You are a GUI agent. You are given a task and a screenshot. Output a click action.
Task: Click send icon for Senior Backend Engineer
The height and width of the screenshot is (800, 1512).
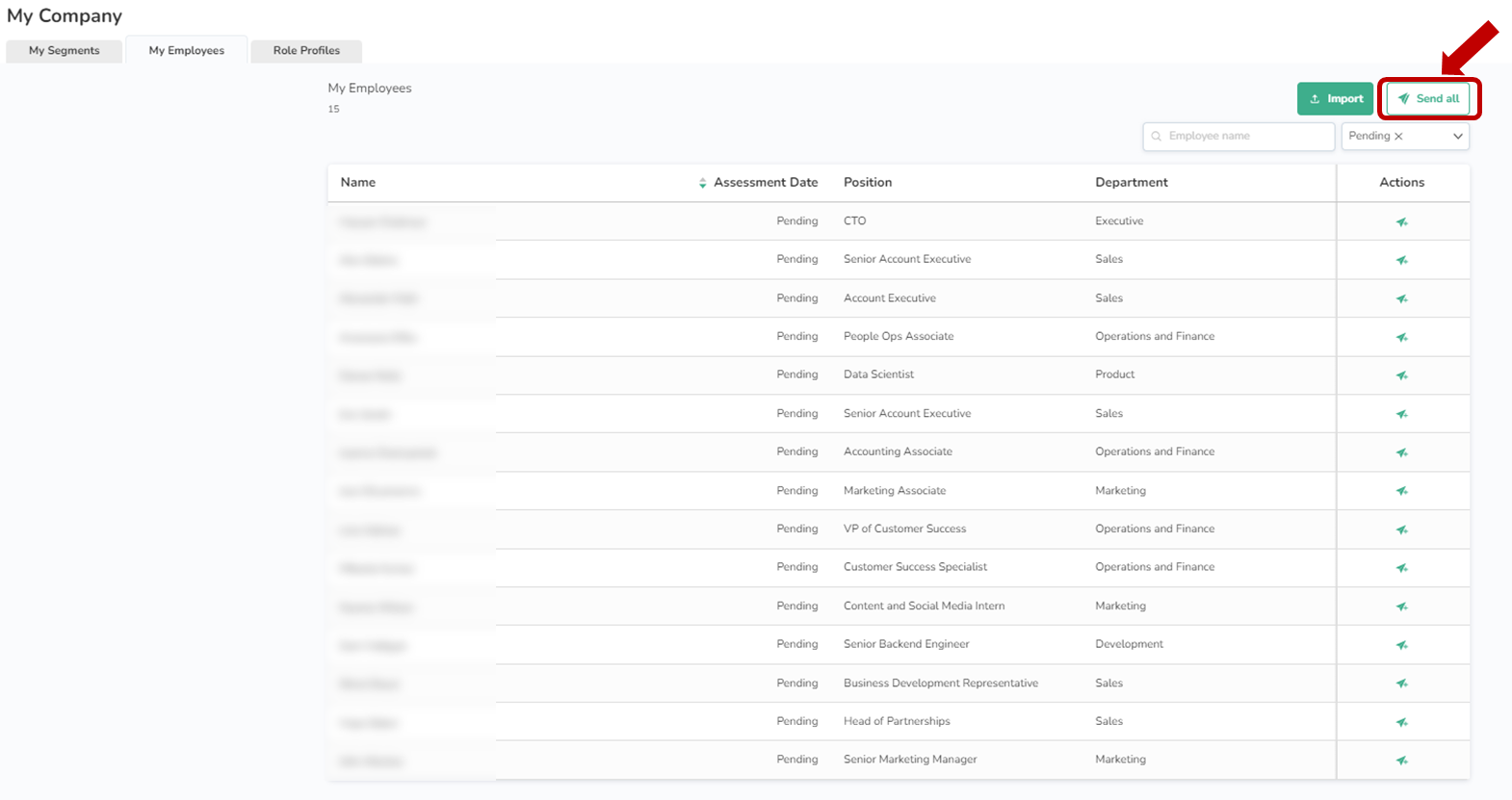pyautogui.click(x=1401, y=645)
